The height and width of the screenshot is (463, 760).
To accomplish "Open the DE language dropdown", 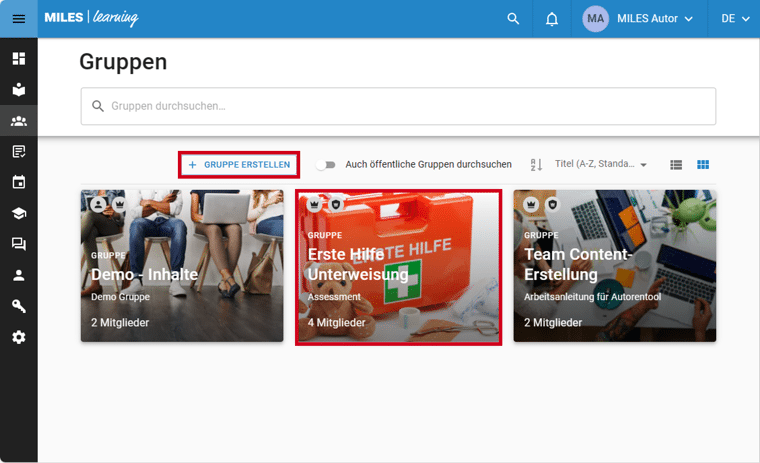I will pos(735,19).
